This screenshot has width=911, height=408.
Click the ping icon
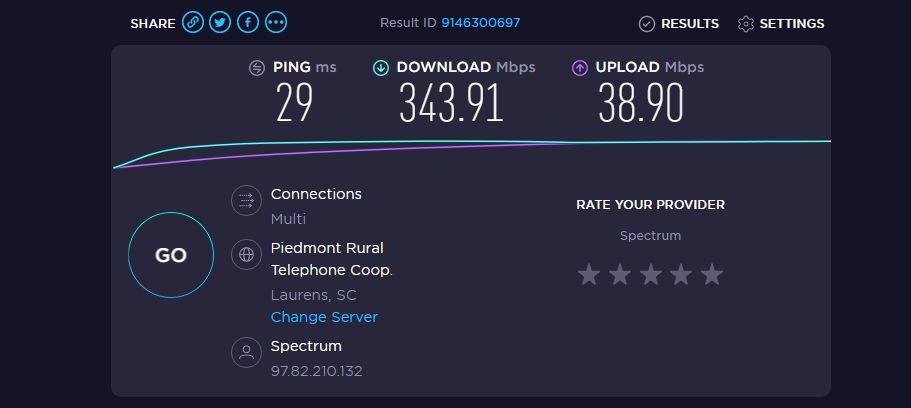coord(257,68)
